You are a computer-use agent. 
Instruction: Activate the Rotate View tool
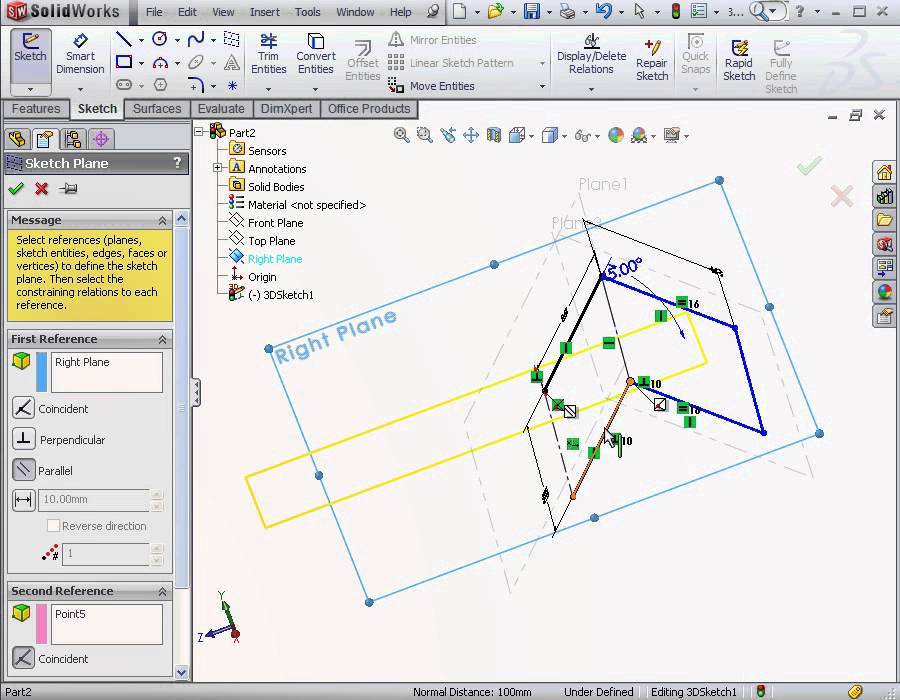[x=449, y=134]
